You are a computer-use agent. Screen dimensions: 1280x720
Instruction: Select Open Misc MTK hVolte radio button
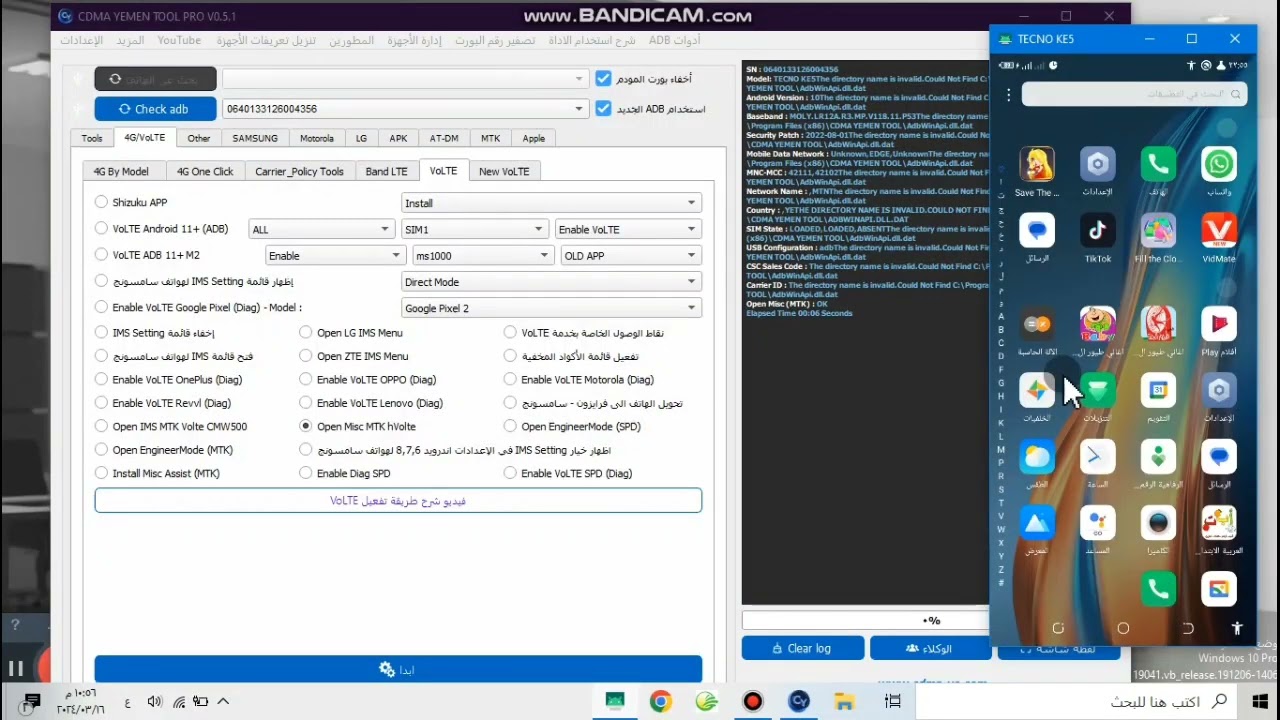[306, 426]
